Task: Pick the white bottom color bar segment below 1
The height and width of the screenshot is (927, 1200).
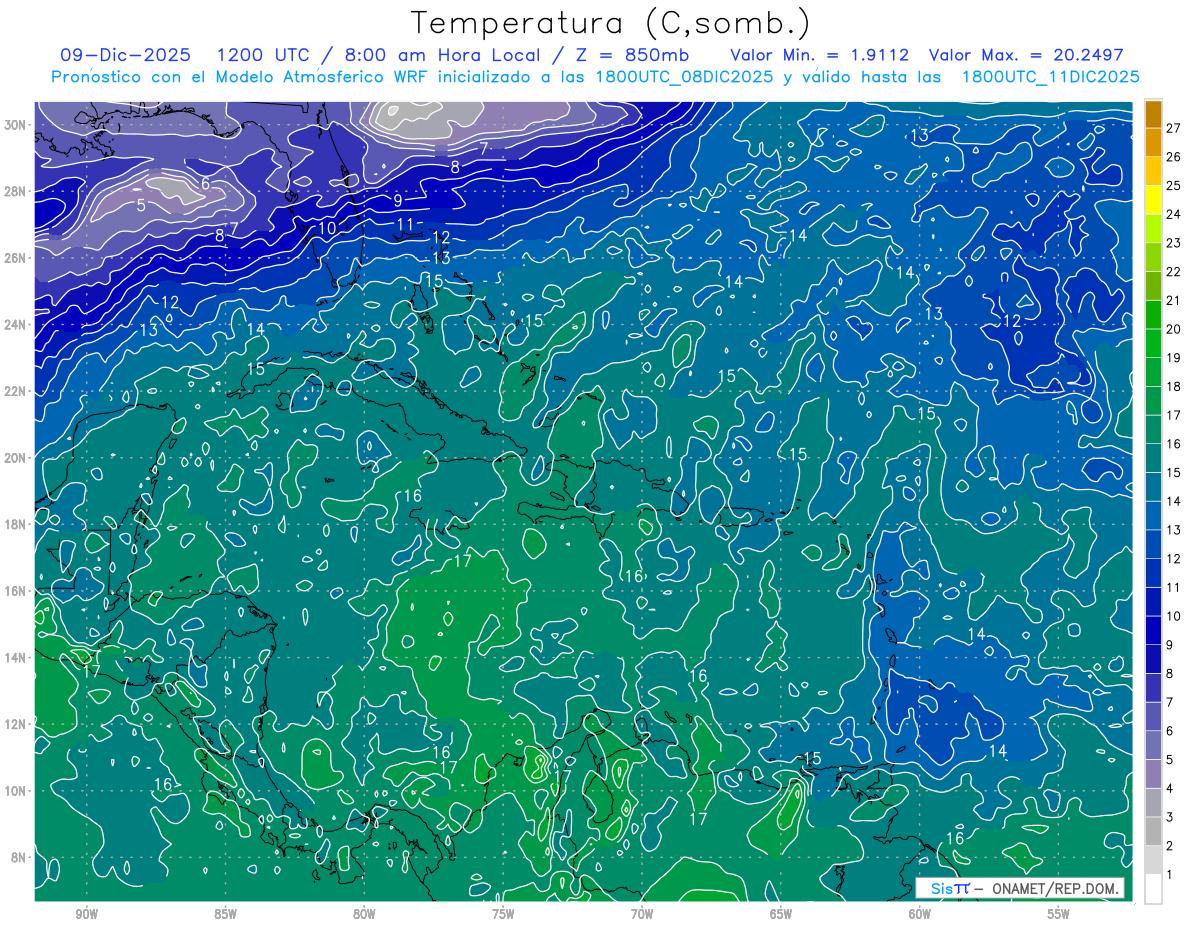Action: (1153, 889)
